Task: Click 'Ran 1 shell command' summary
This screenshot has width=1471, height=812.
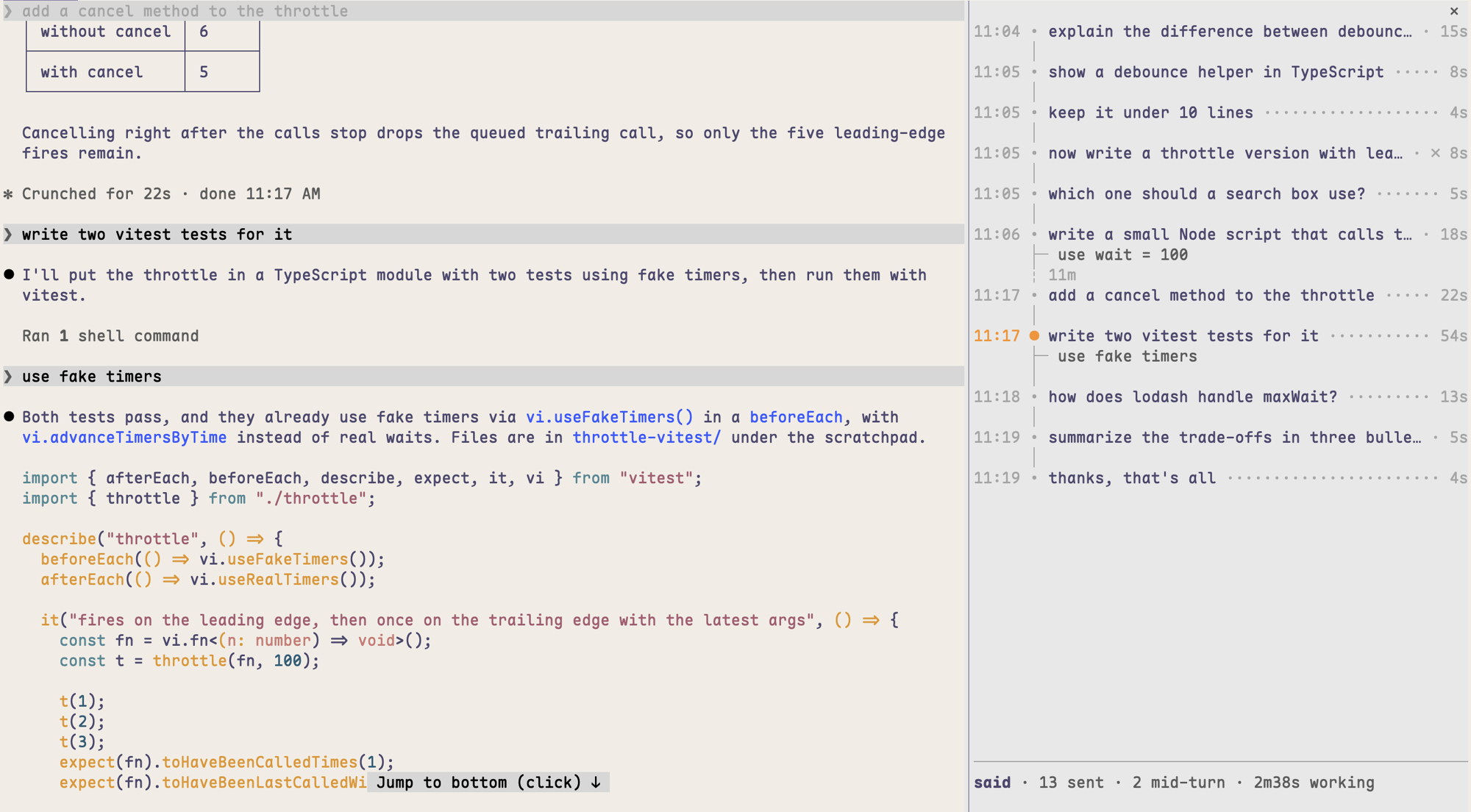Action: click(x=110, y=336)
